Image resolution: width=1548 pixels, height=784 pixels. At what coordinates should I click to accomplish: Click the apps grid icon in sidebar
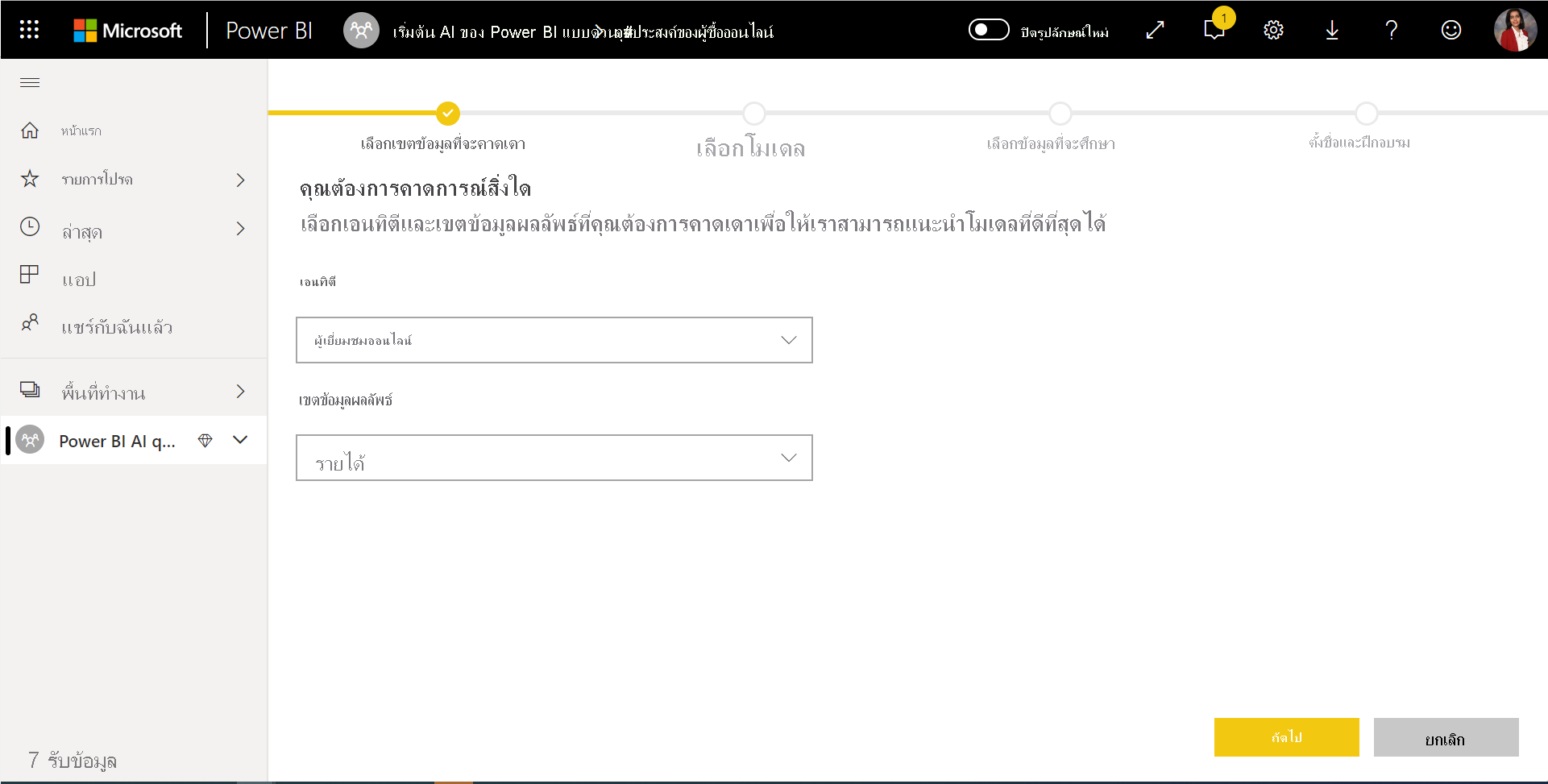pyautogui.click(x=30, y=275)
